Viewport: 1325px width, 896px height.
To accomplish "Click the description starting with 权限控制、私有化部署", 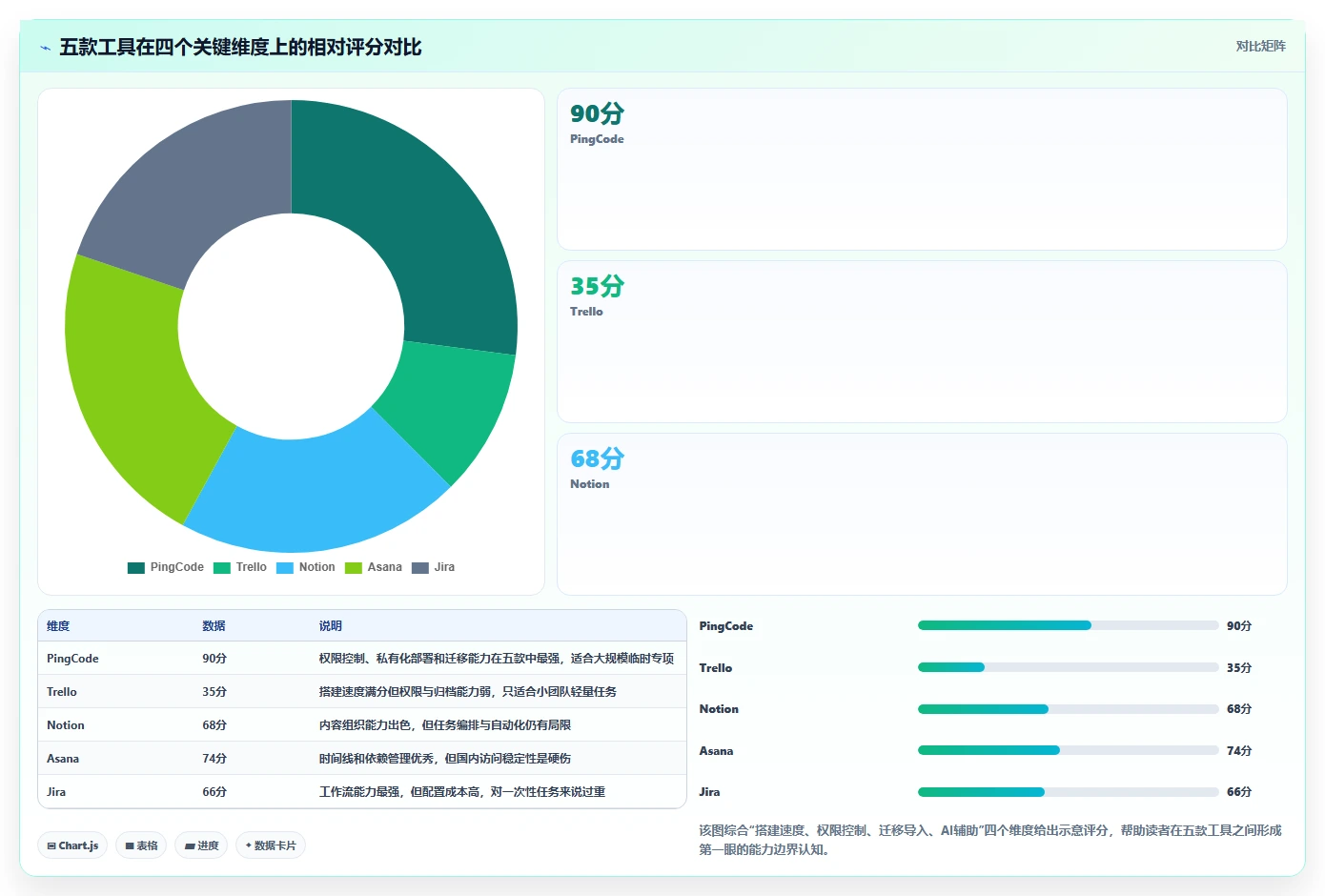I will [497, 659].
